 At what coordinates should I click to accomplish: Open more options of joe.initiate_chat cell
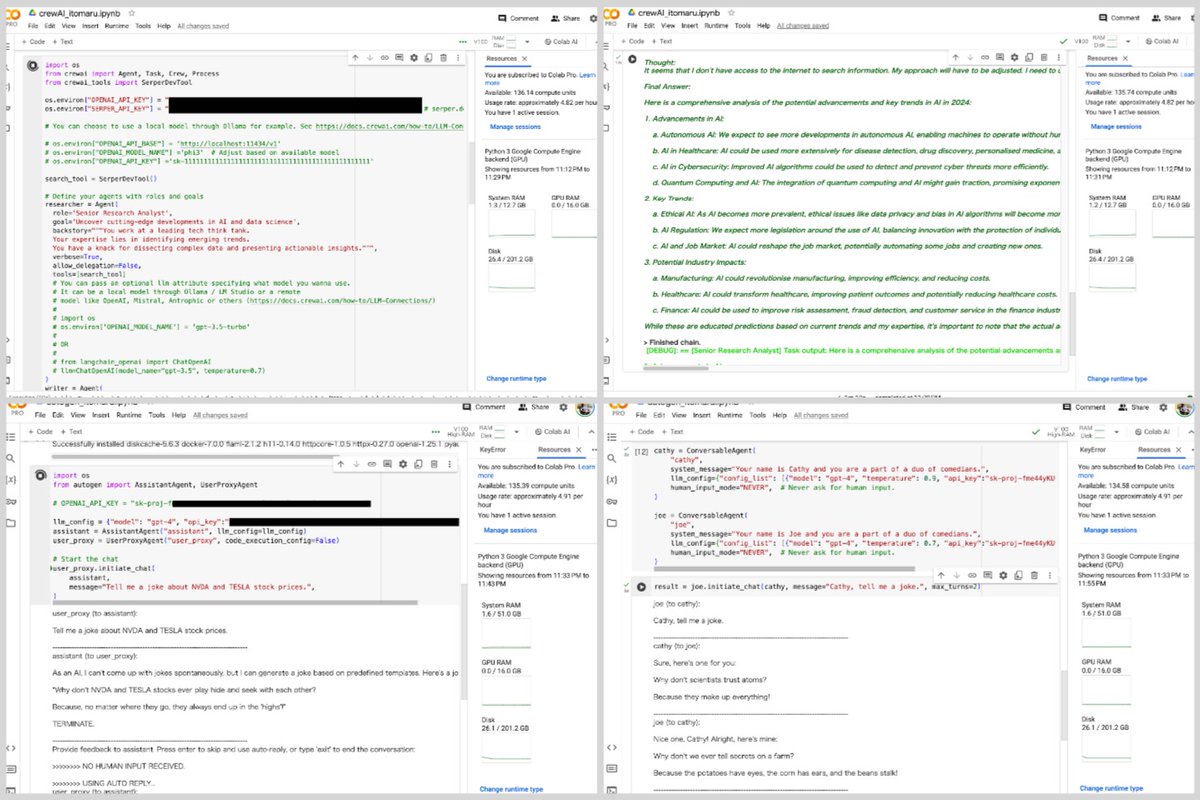[1050, 575]
